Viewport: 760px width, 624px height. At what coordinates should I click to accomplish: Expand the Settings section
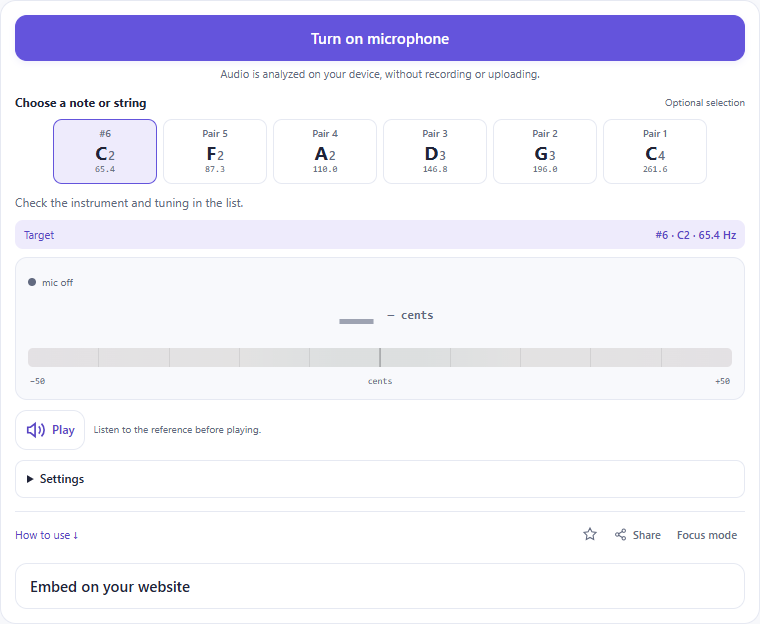coord(380,479)
